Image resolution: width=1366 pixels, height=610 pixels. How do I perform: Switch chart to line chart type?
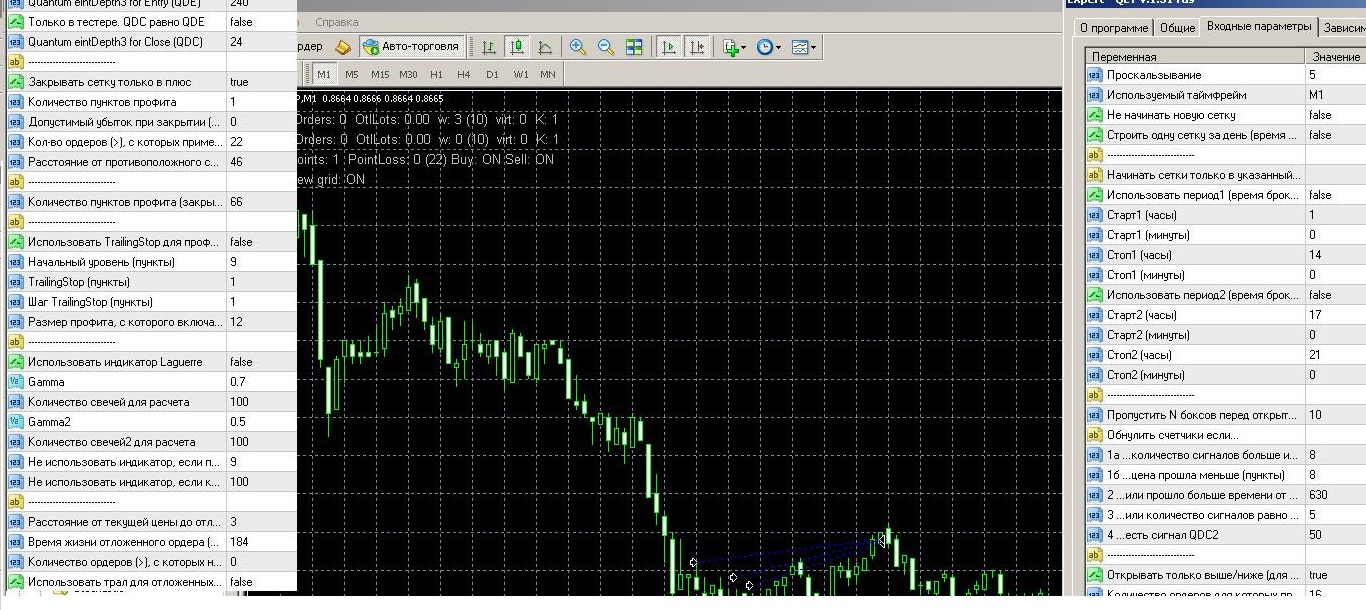coord(545,47)
